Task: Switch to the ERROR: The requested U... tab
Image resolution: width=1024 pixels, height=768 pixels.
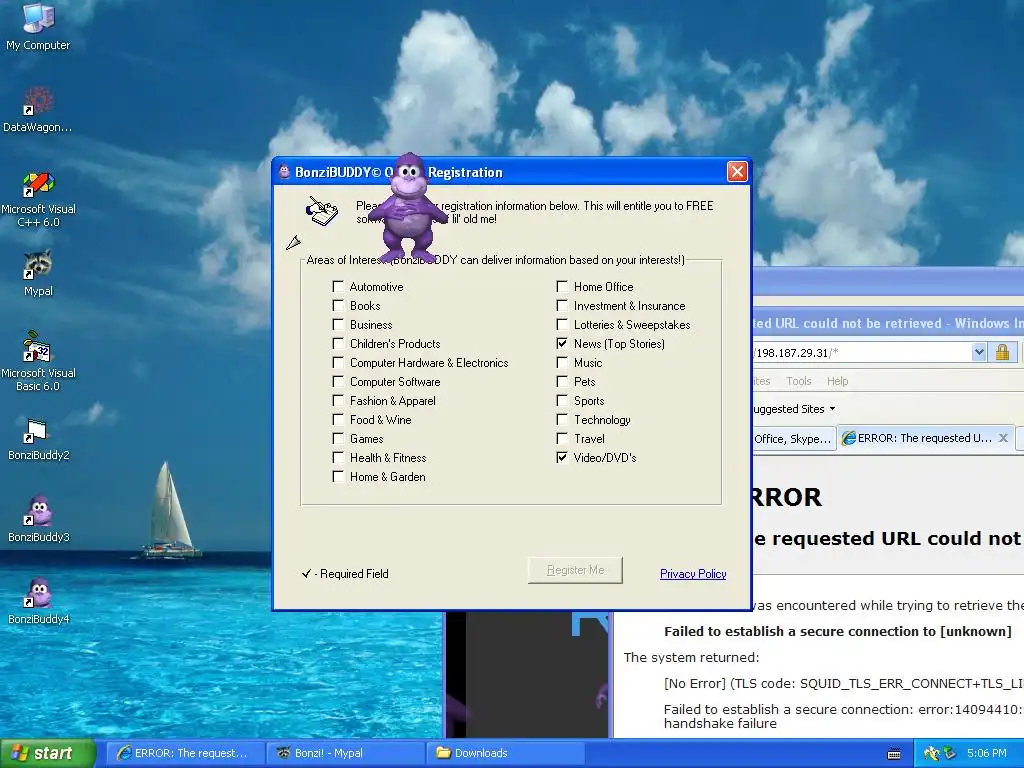Action: [924, 438]
